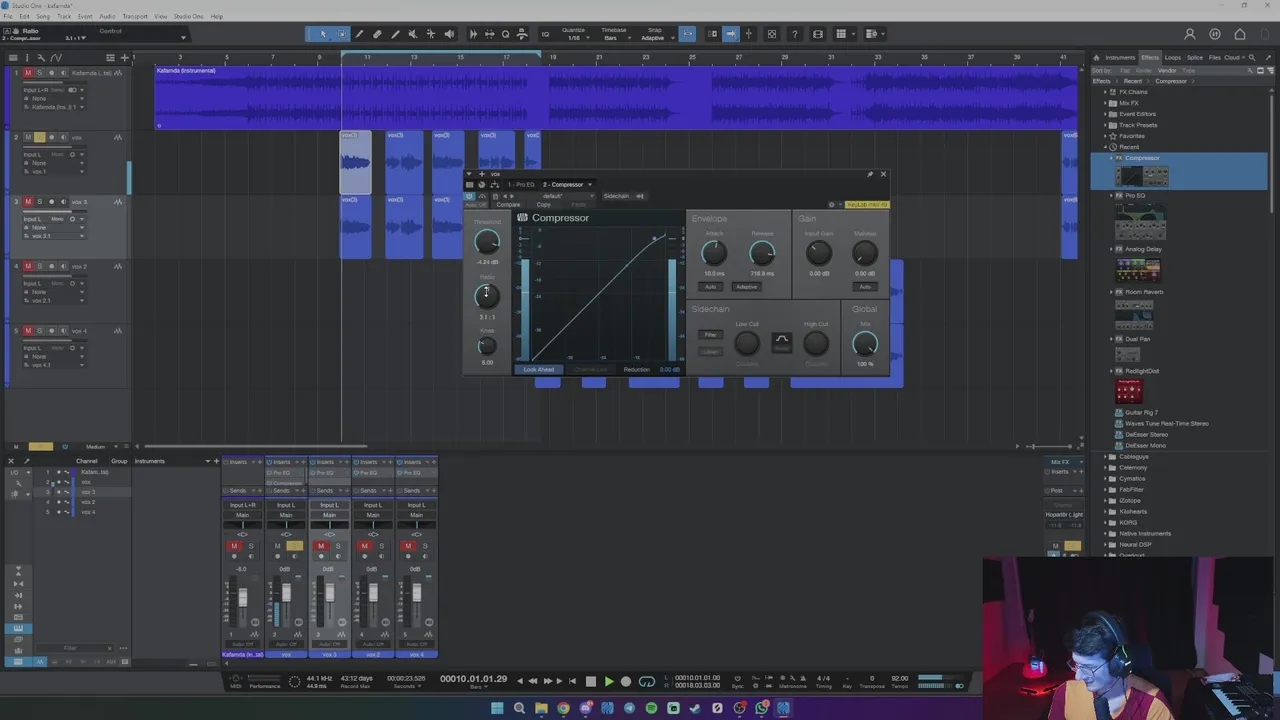Viewport: 1280px width, 720px height.
Task: Pin the Compressor plugin window
Action: pyautogui.click(x=870, y=175)
